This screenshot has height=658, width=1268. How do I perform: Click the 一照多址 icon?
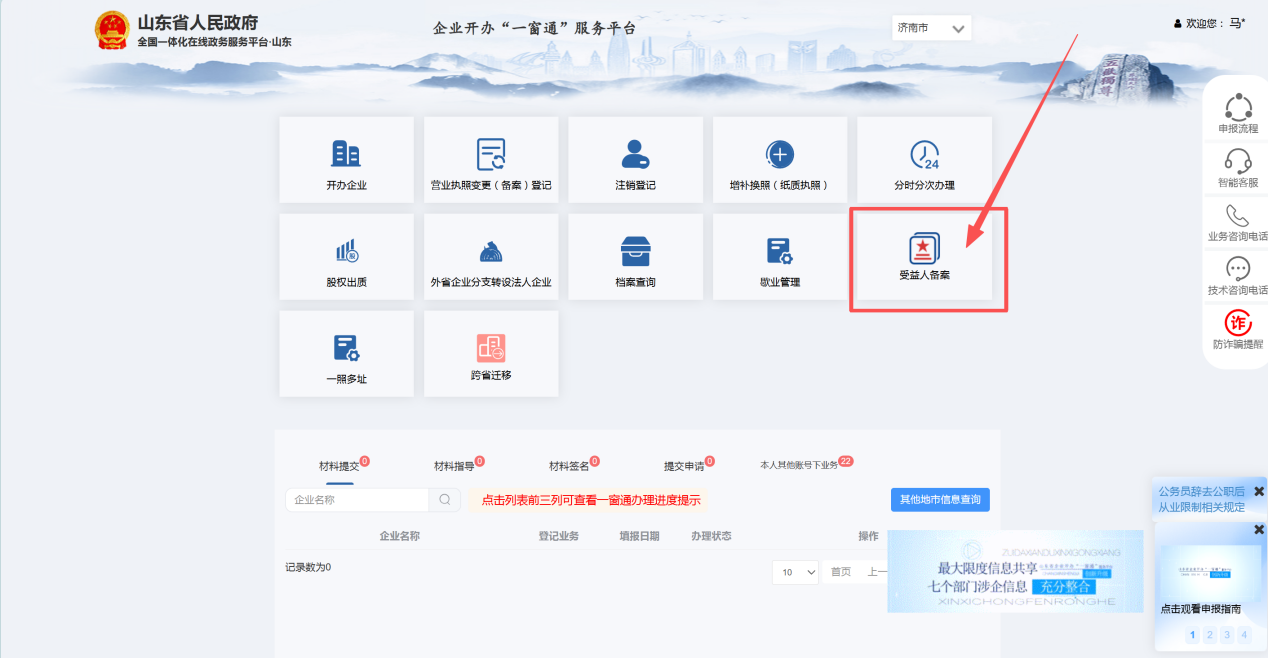346,349
